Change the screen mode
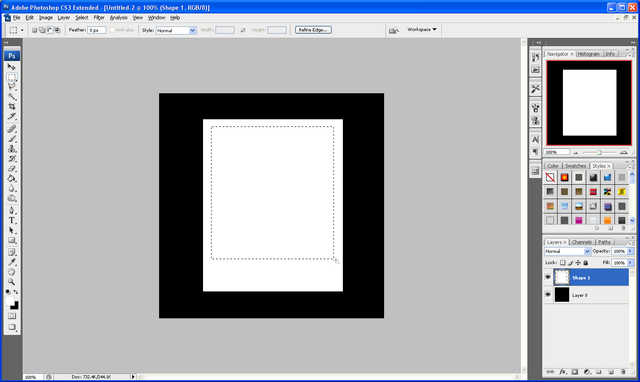640x382 pixels. 12,327
